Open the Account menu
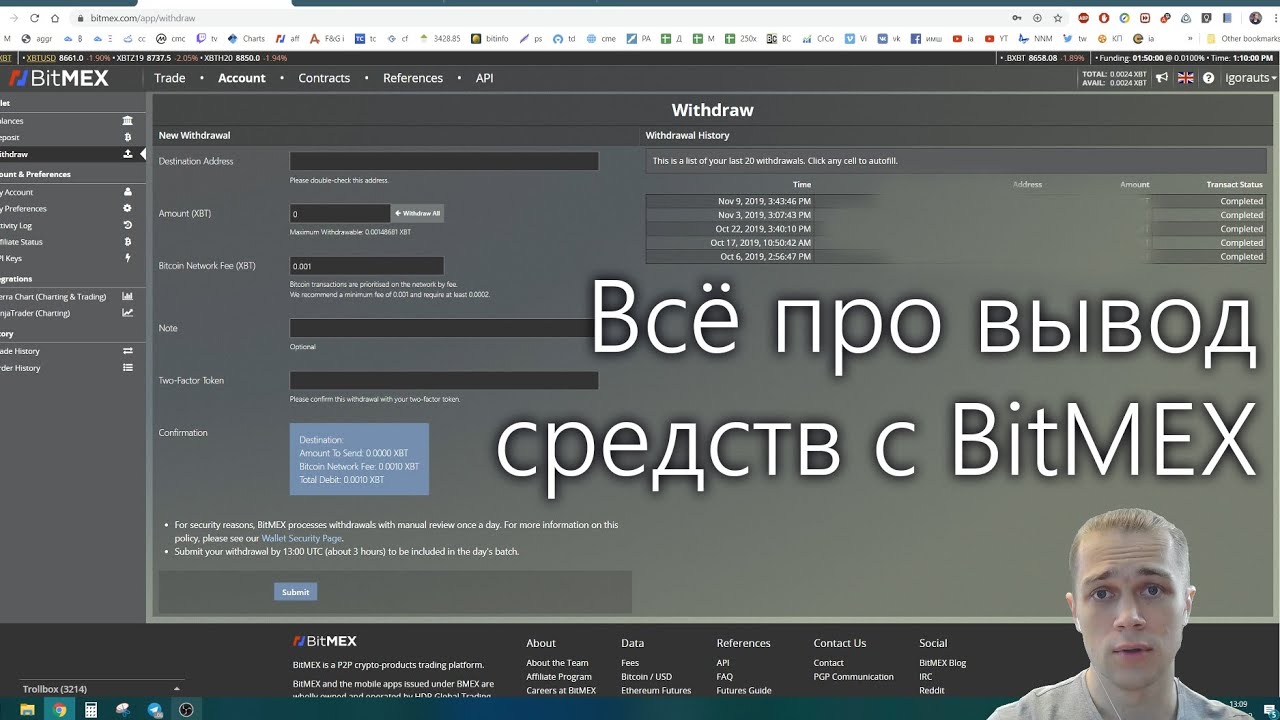The height and width of the screenshot is (720, 1280). [x=242, y=78]
